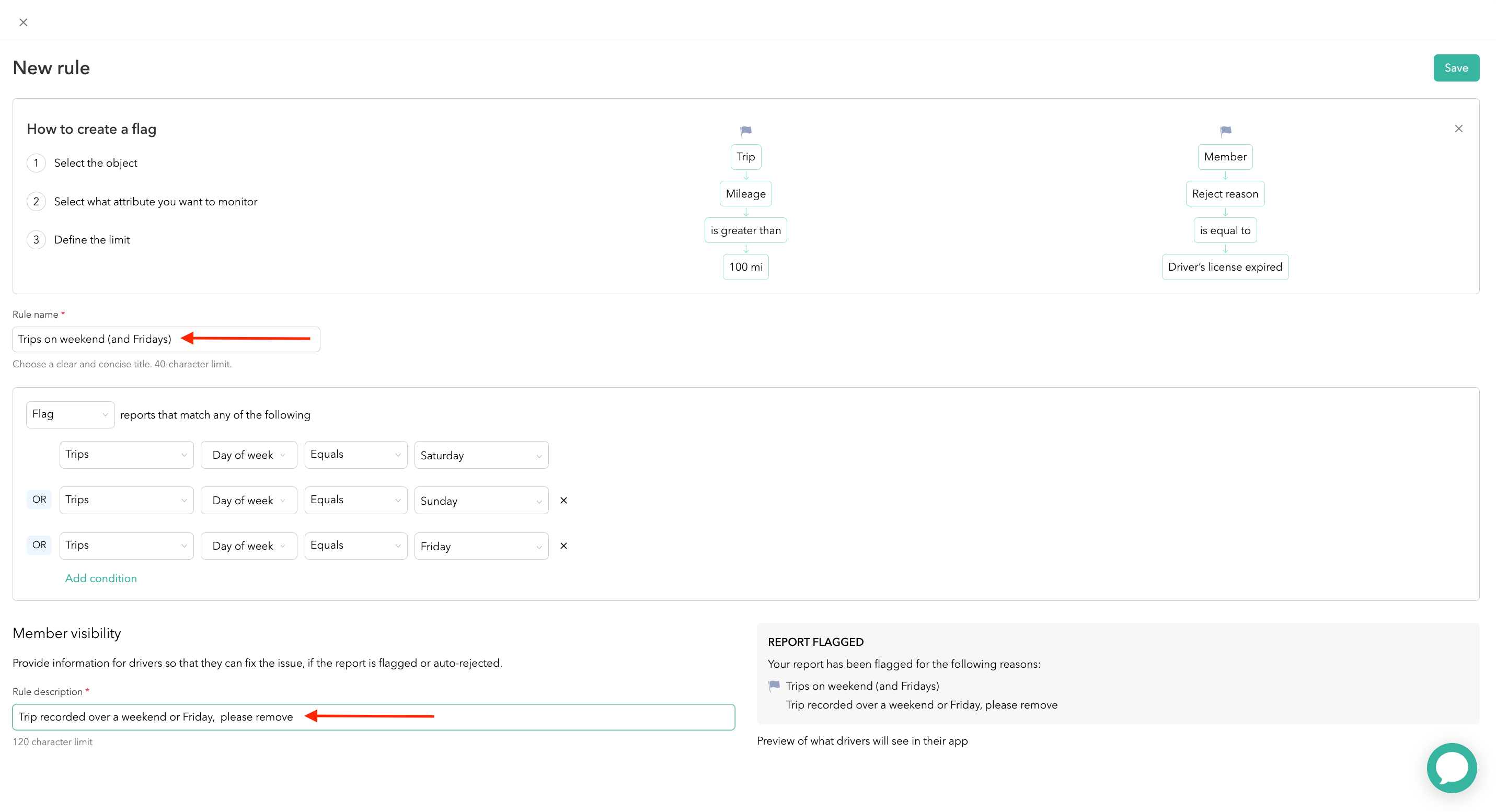Dismiss the How to create a flag panel
1496x812 pixels.
coord(1459,128)
